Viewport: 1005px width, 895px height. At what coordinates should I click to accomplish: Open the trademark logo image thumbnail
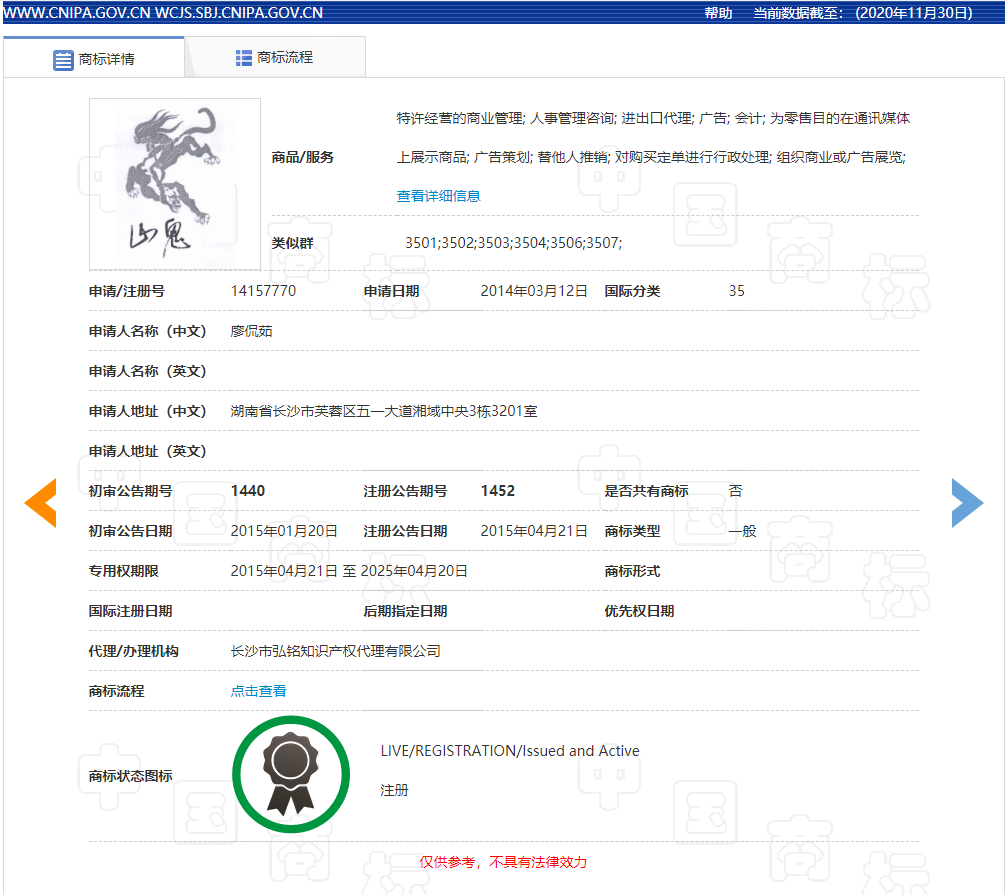[x=175, y=184]
